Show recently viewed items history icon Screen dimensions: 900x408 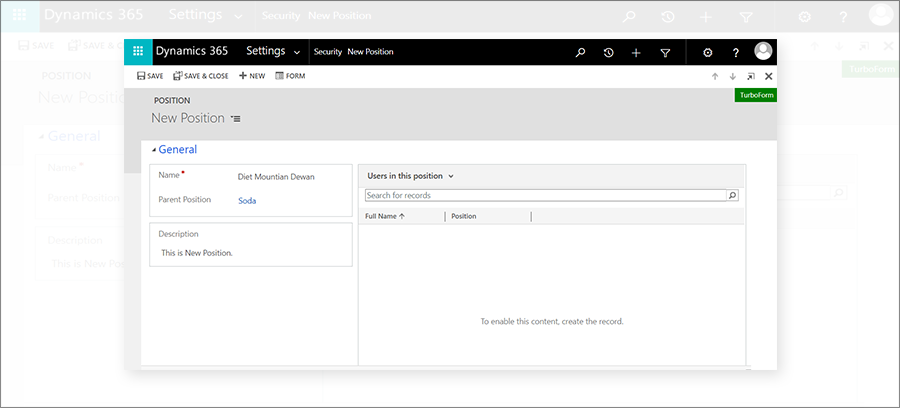[608, 52]
